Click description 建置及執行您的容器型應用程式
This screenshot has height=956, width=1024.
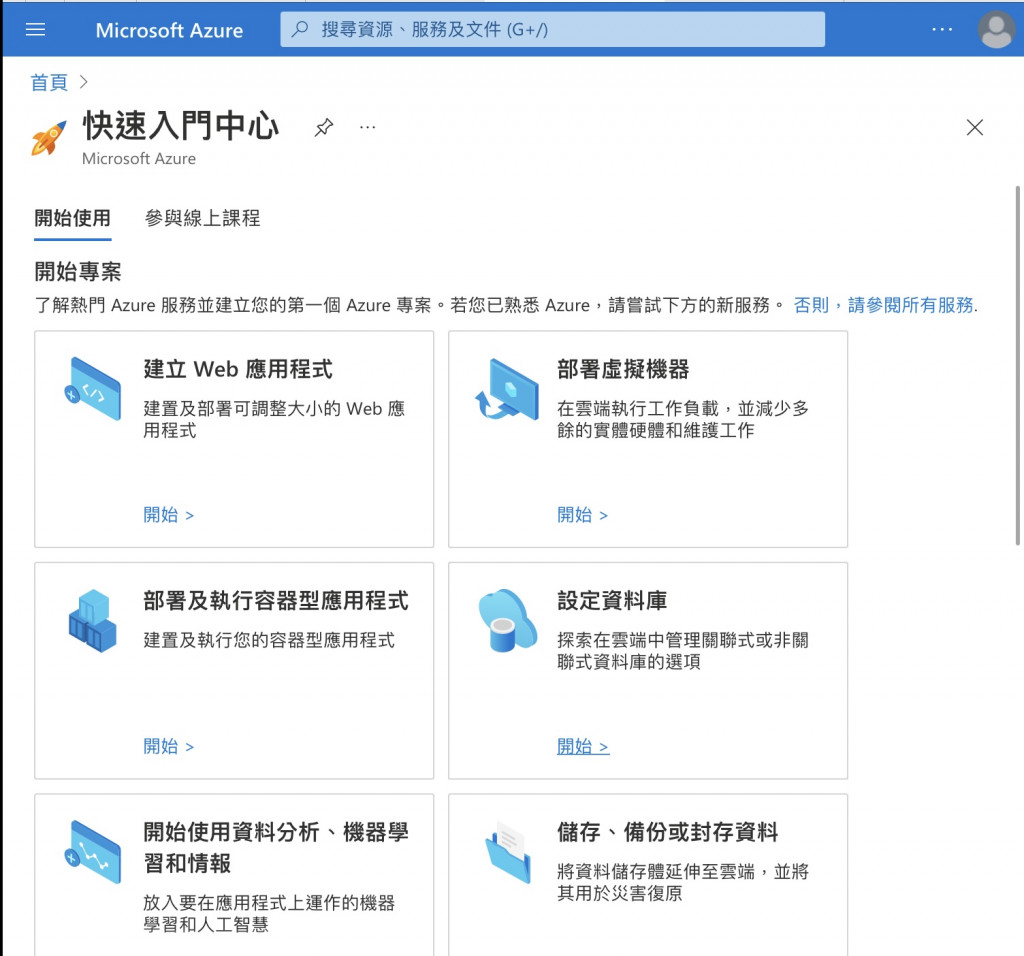click(x=268, y=640)
